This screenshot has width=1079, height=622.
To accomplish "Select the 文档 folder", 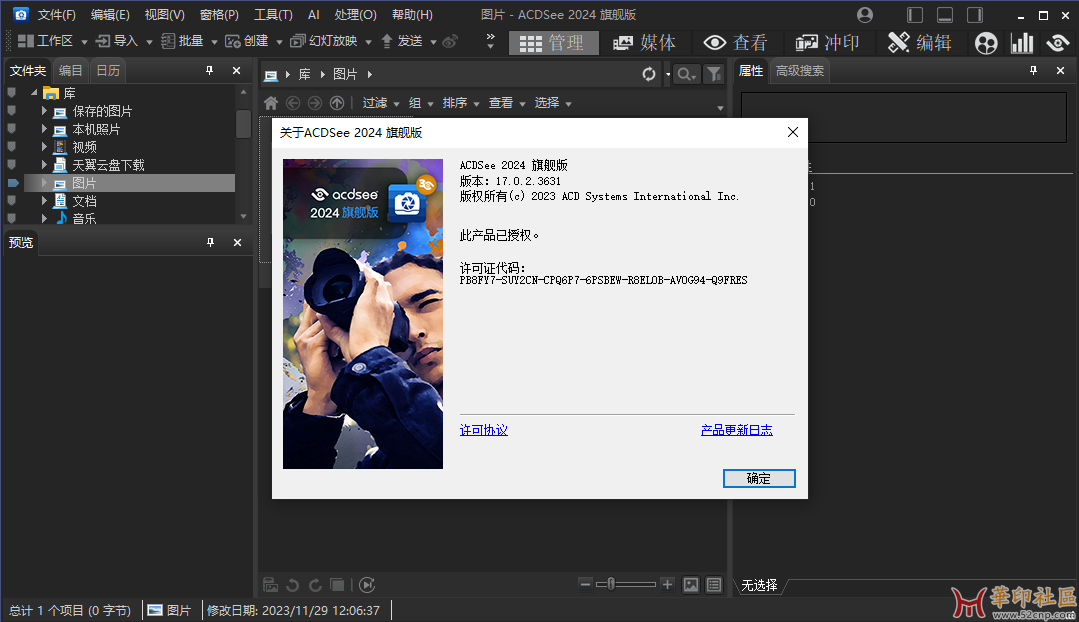I will click(85, 201).
